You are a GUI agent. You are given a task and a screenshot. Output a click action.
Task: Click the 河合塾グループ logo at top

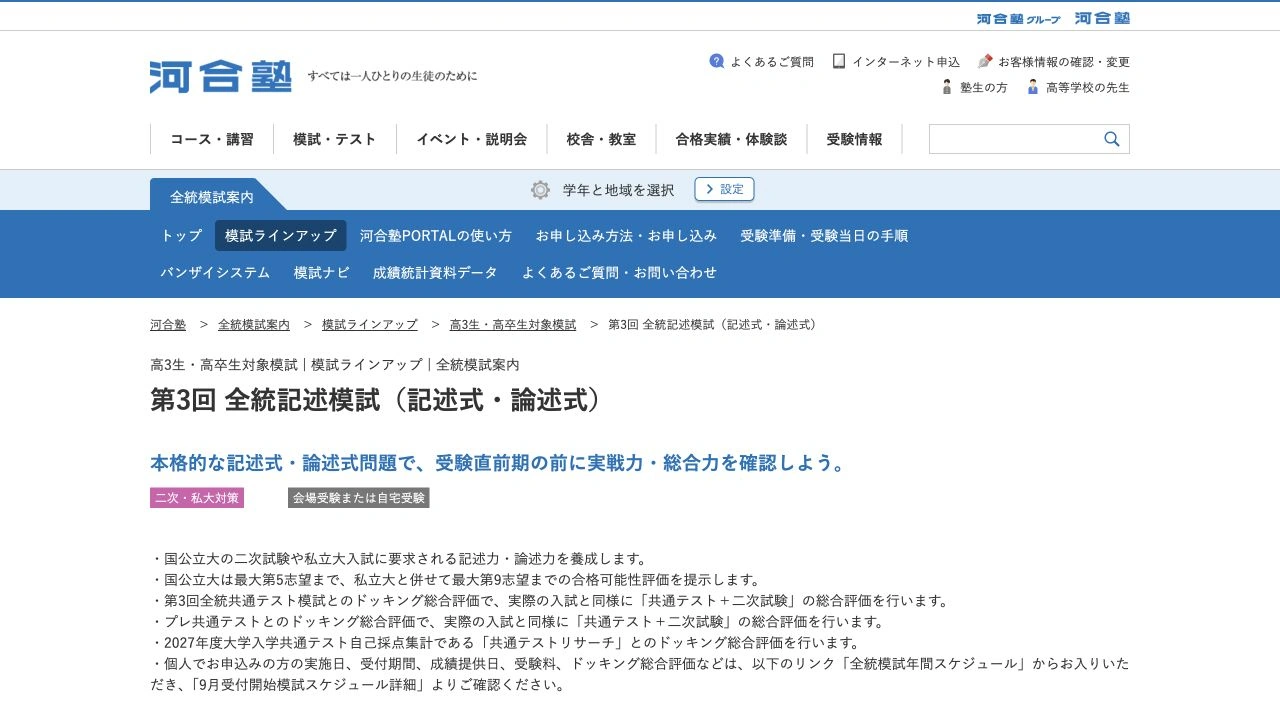[1018, 18]
